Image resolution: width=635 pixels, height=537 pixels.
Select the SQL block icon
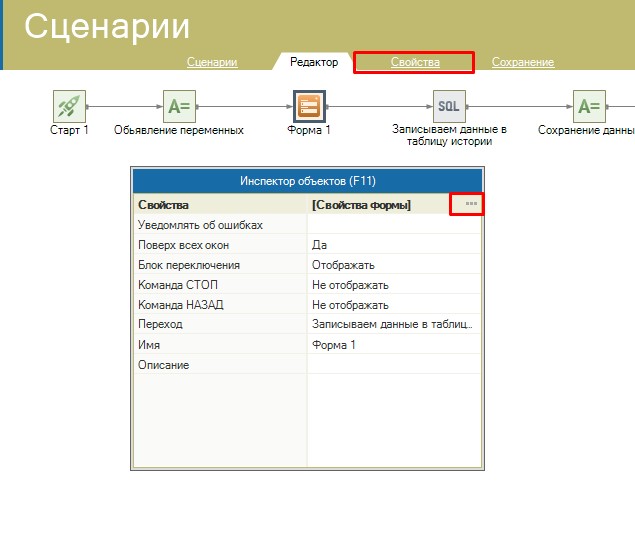click(x=449, y=107)
